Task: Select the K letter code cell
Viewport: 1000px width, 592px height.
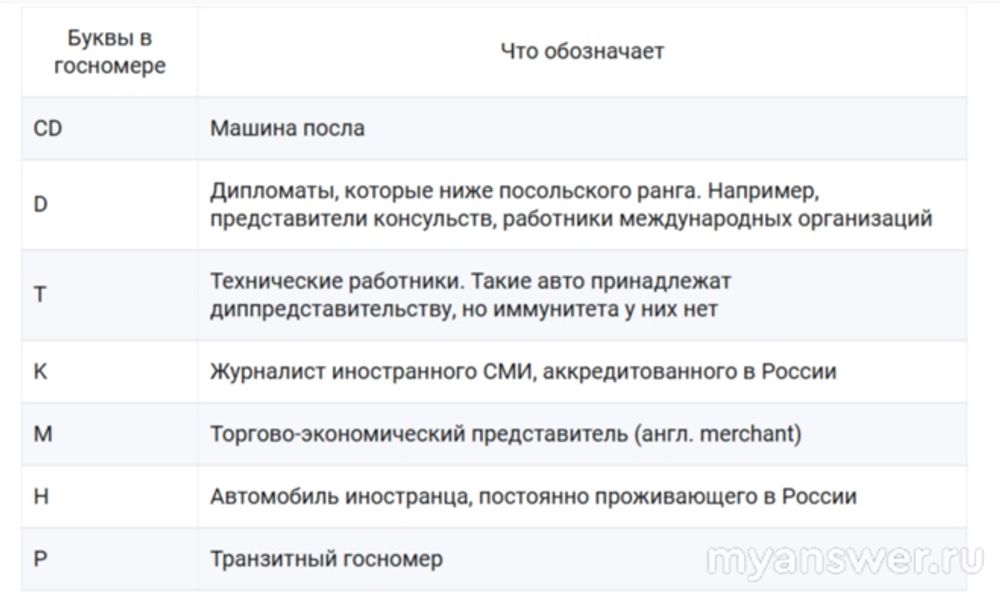Action: coord(41,371)
